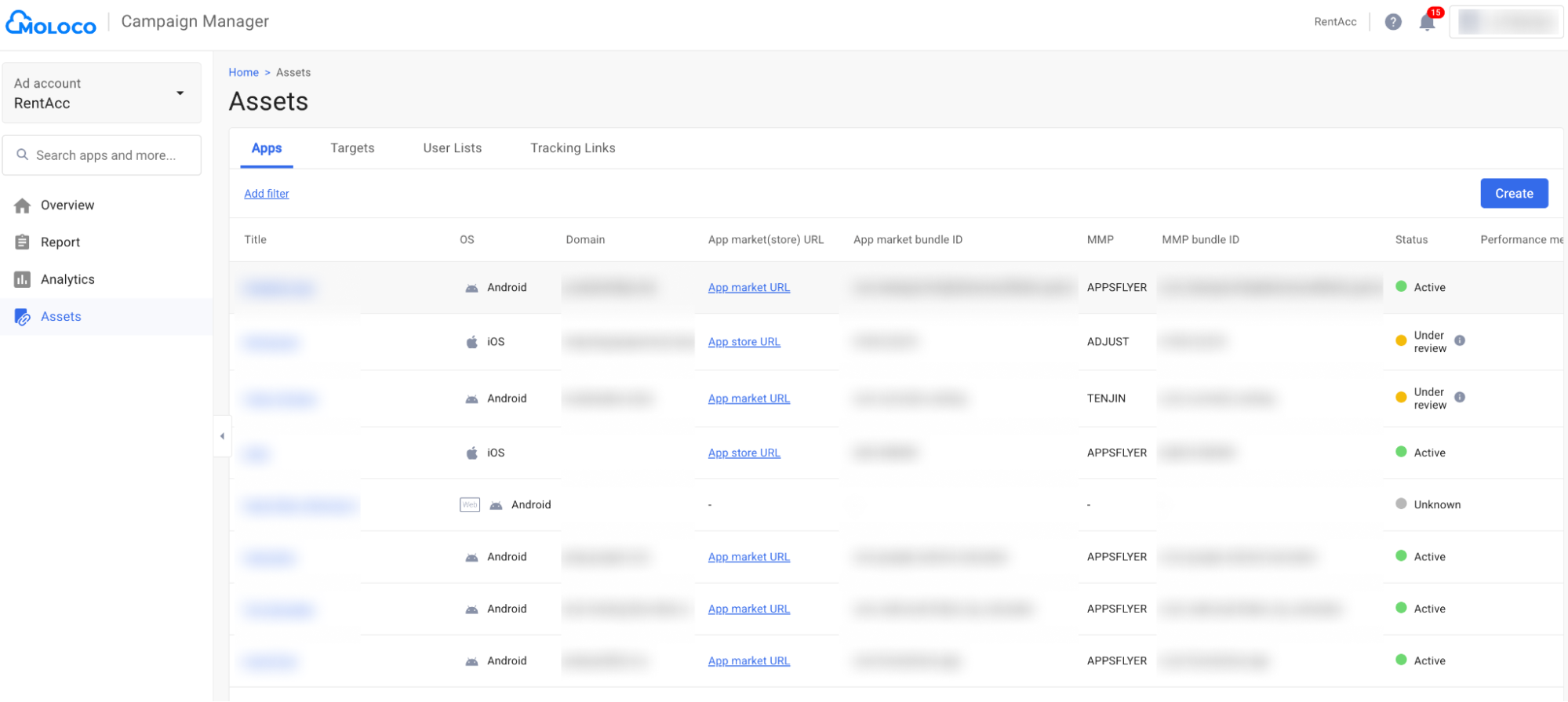Collapse the left sidebar with arrow handle
Viewport: 1568px width, 702px height.
tap(222, 436)
